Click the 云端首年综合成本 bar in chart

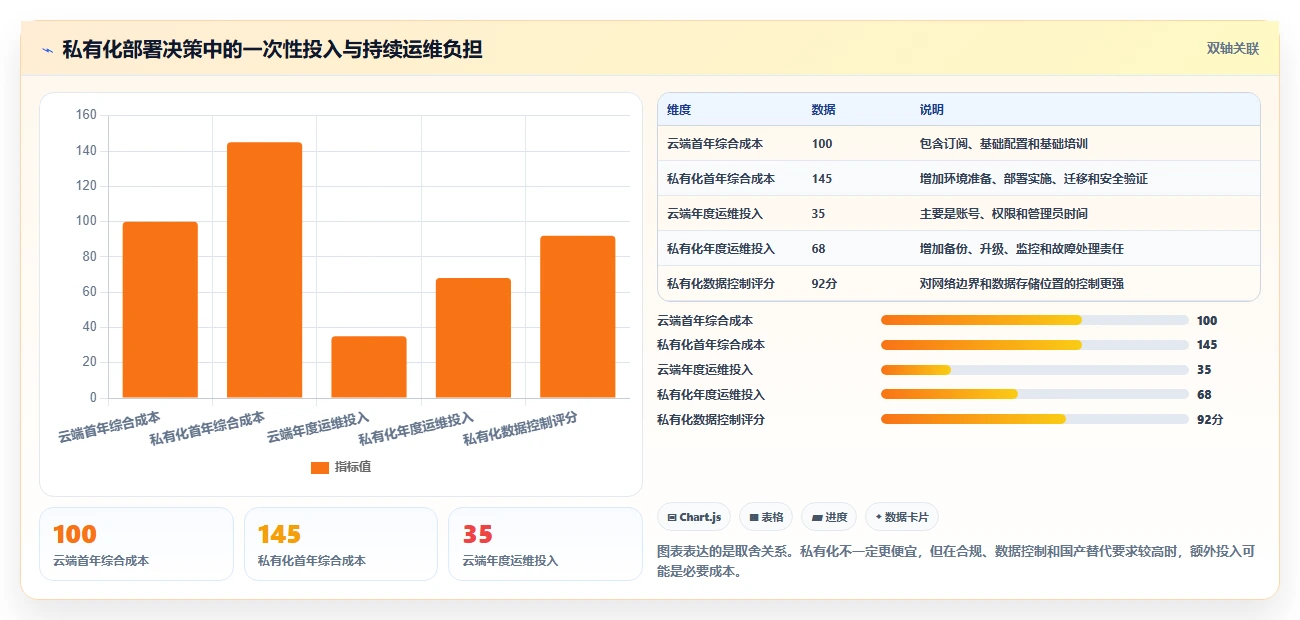160,310
